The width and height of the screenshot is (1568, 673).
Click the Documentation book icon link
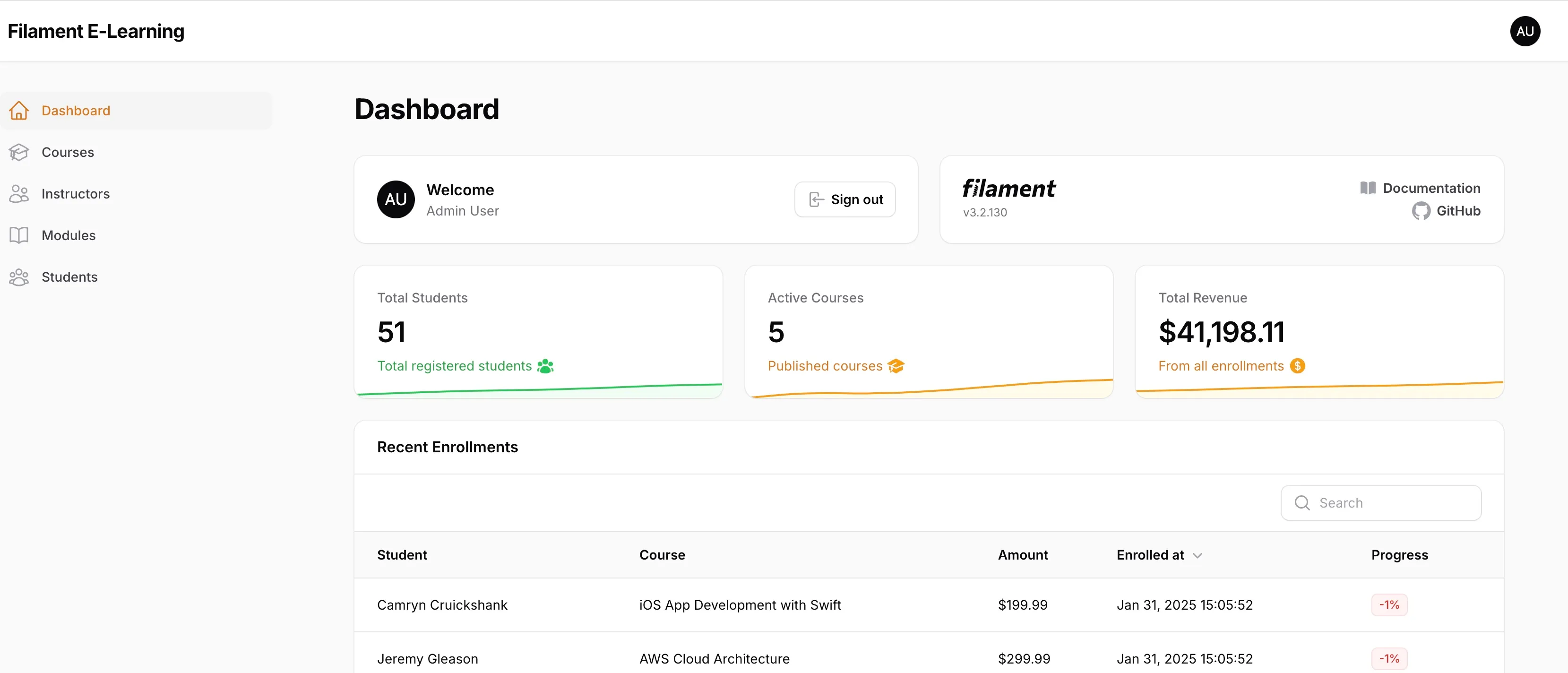(x=1368, y=188)
